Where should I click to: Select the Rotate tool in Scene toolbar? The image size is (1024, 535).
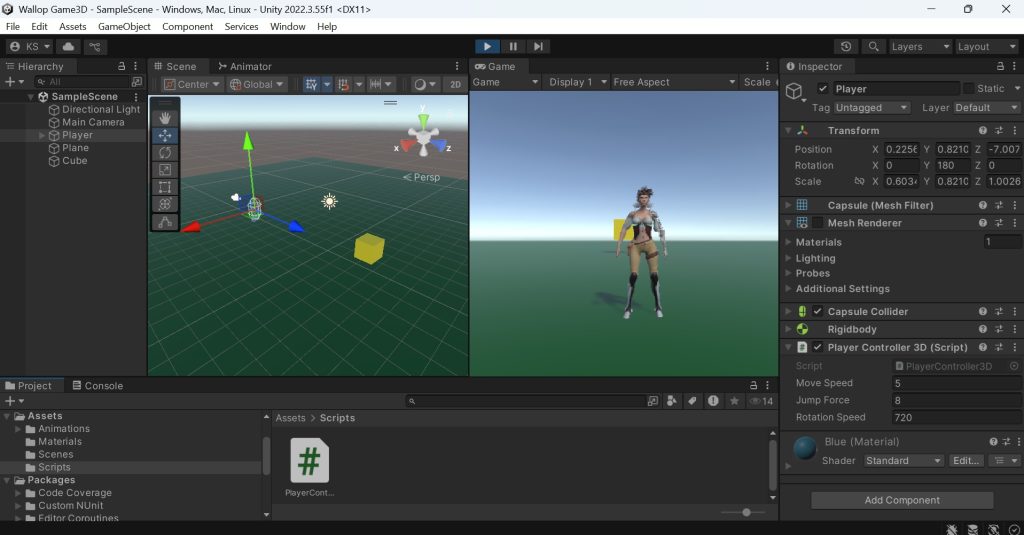(165, 153)
